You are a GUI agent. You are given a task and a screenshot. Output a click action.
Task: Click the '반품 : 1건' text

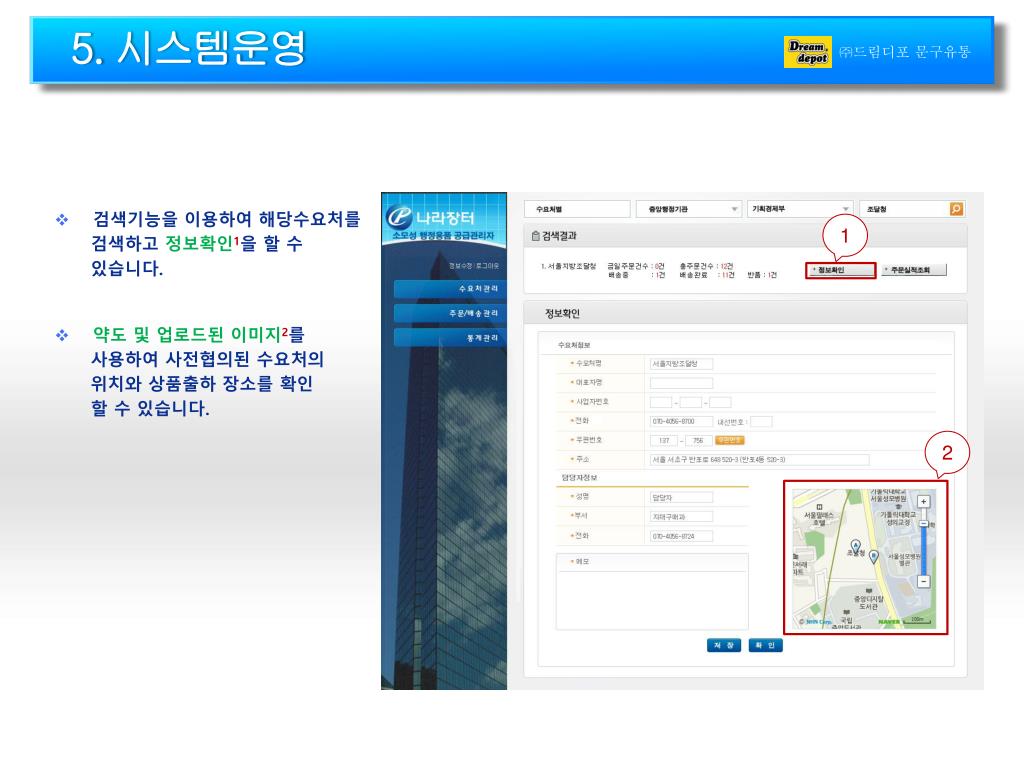tap(762, 275)
